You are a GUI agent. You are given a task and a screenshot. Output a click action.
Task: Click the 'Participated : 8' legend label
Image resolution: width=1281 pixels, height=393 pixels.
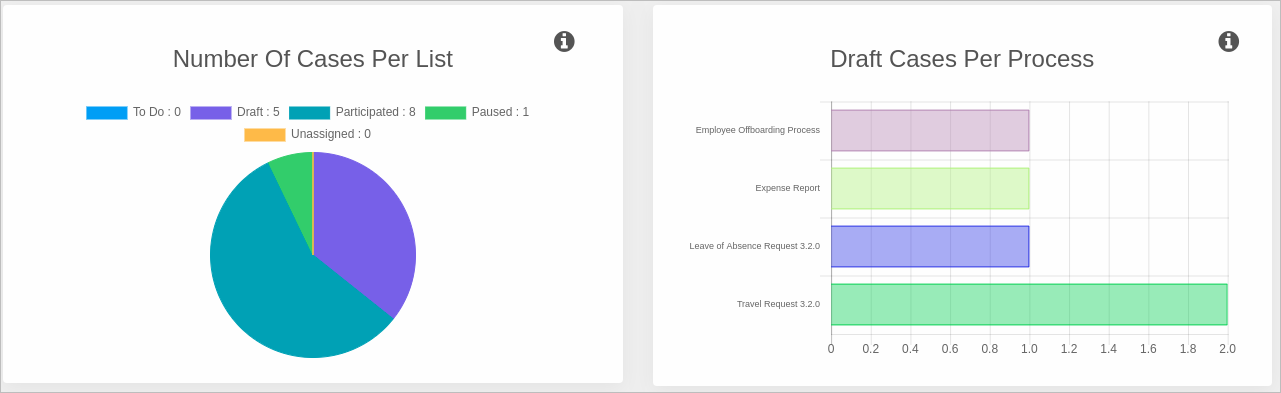375,112
